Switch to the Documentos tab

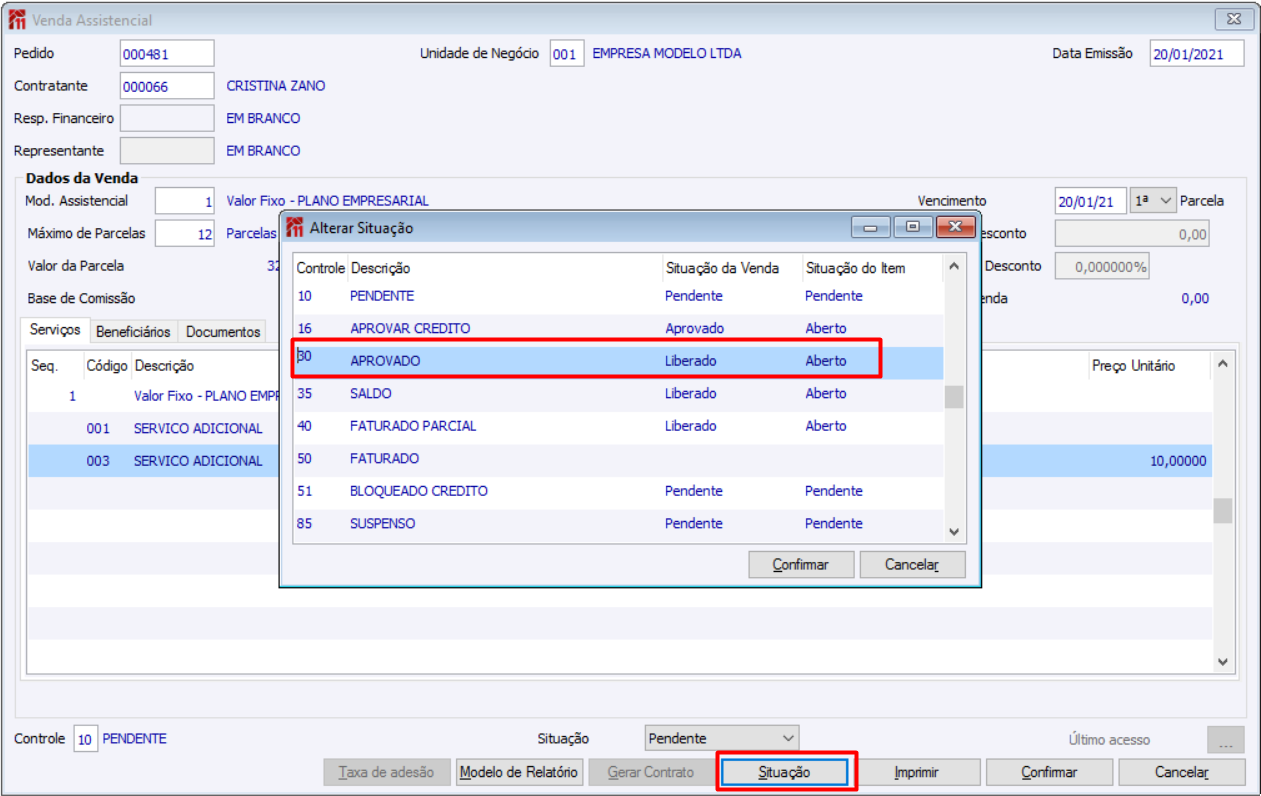point(223,332)
